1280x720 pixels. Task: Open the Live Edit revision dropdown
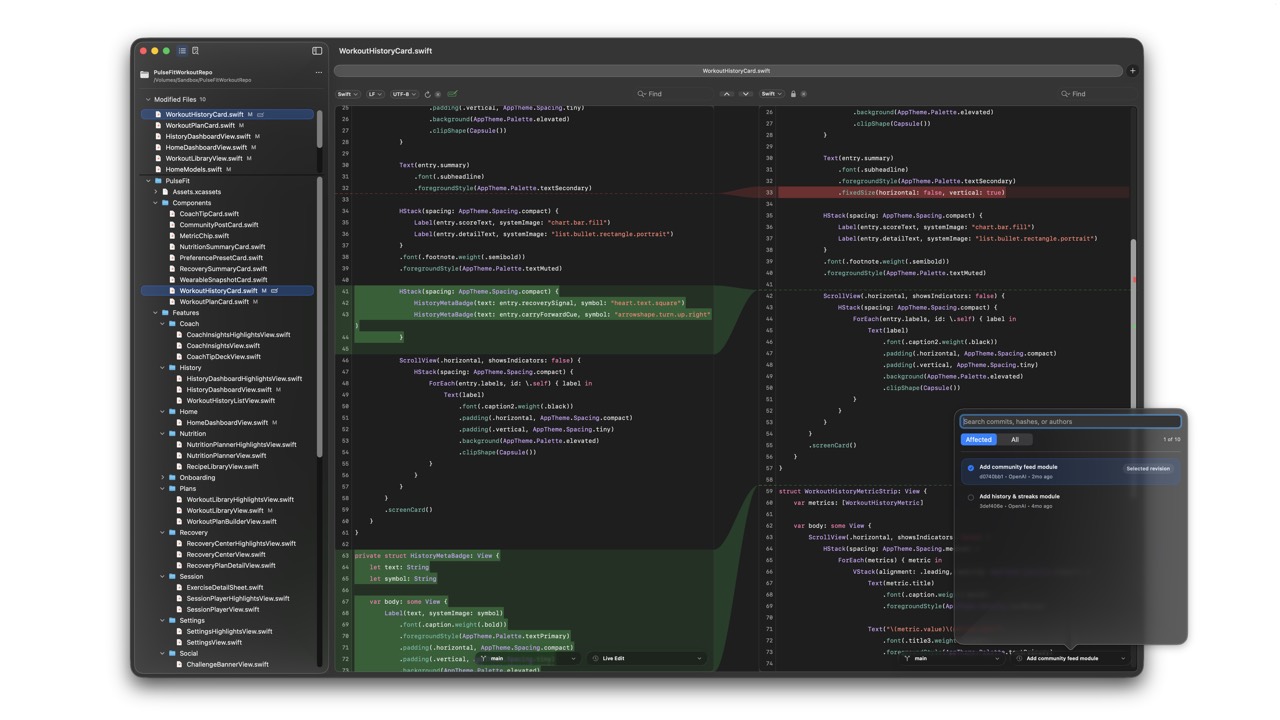647,659
